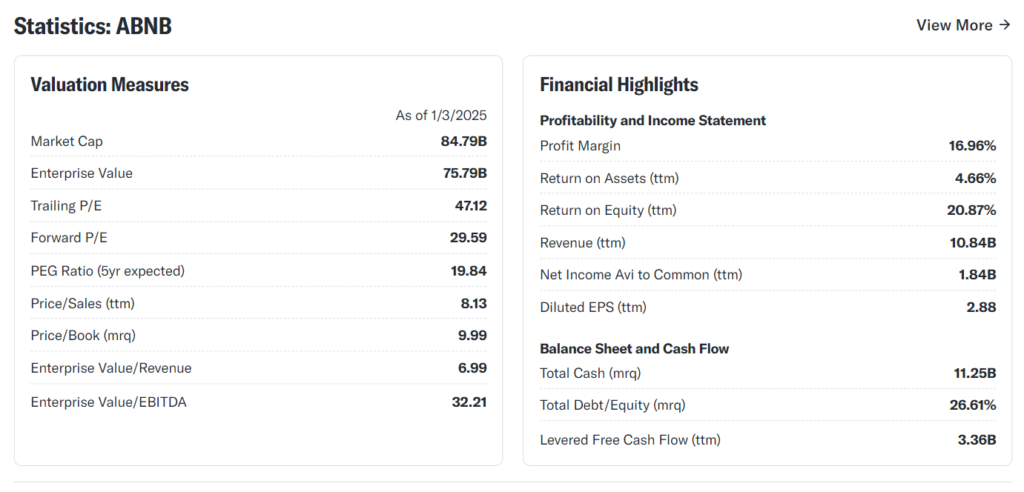Click the arrow icon beside View More
Screen dimensions: 1024x492
pyautogui.click(x=1004, y=25)
